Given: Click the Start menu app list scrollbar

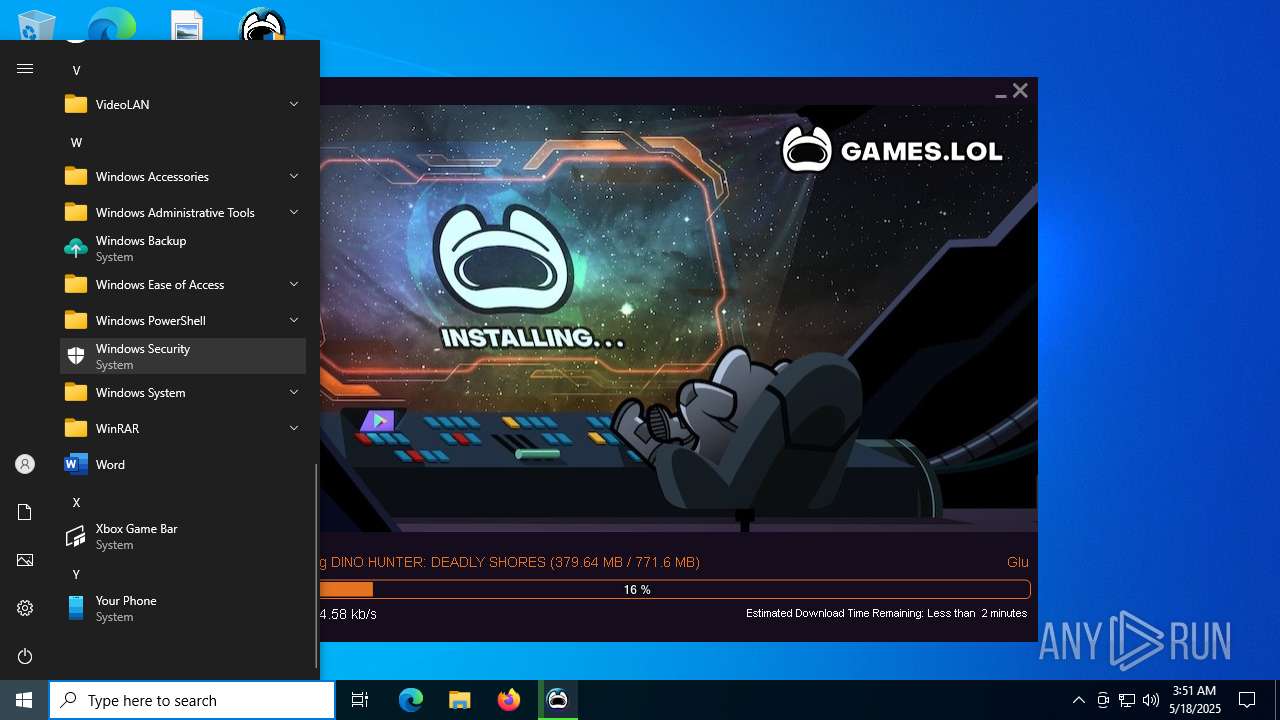Looking at the screenshot, I should click(x=316, y=565).
